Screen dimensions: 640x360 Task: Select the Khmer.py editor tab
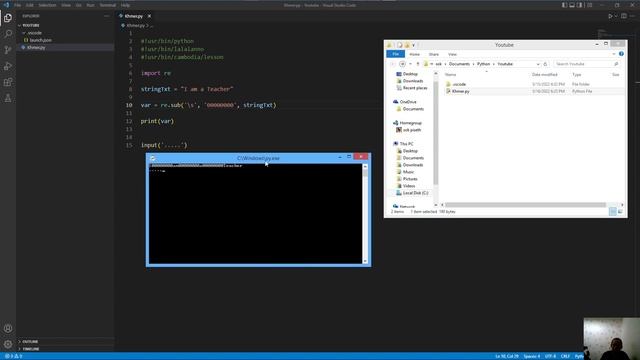coord(133,16)
